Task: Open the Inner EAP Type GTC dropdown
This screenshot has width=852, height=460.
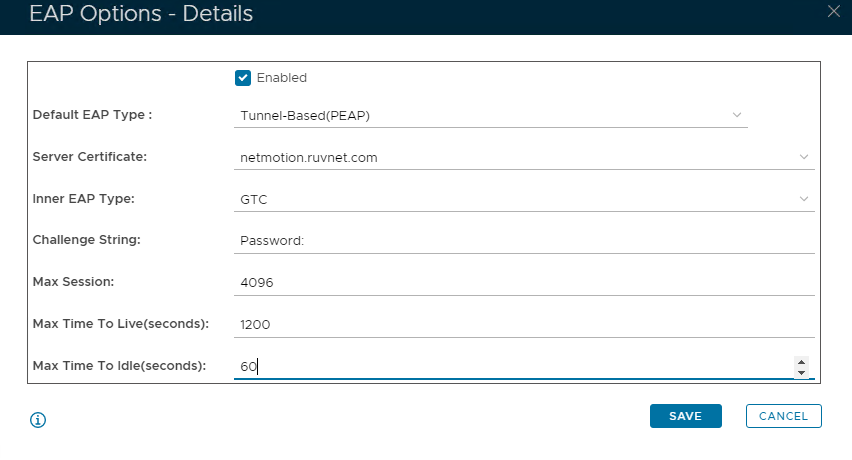Action: point(525,199)
